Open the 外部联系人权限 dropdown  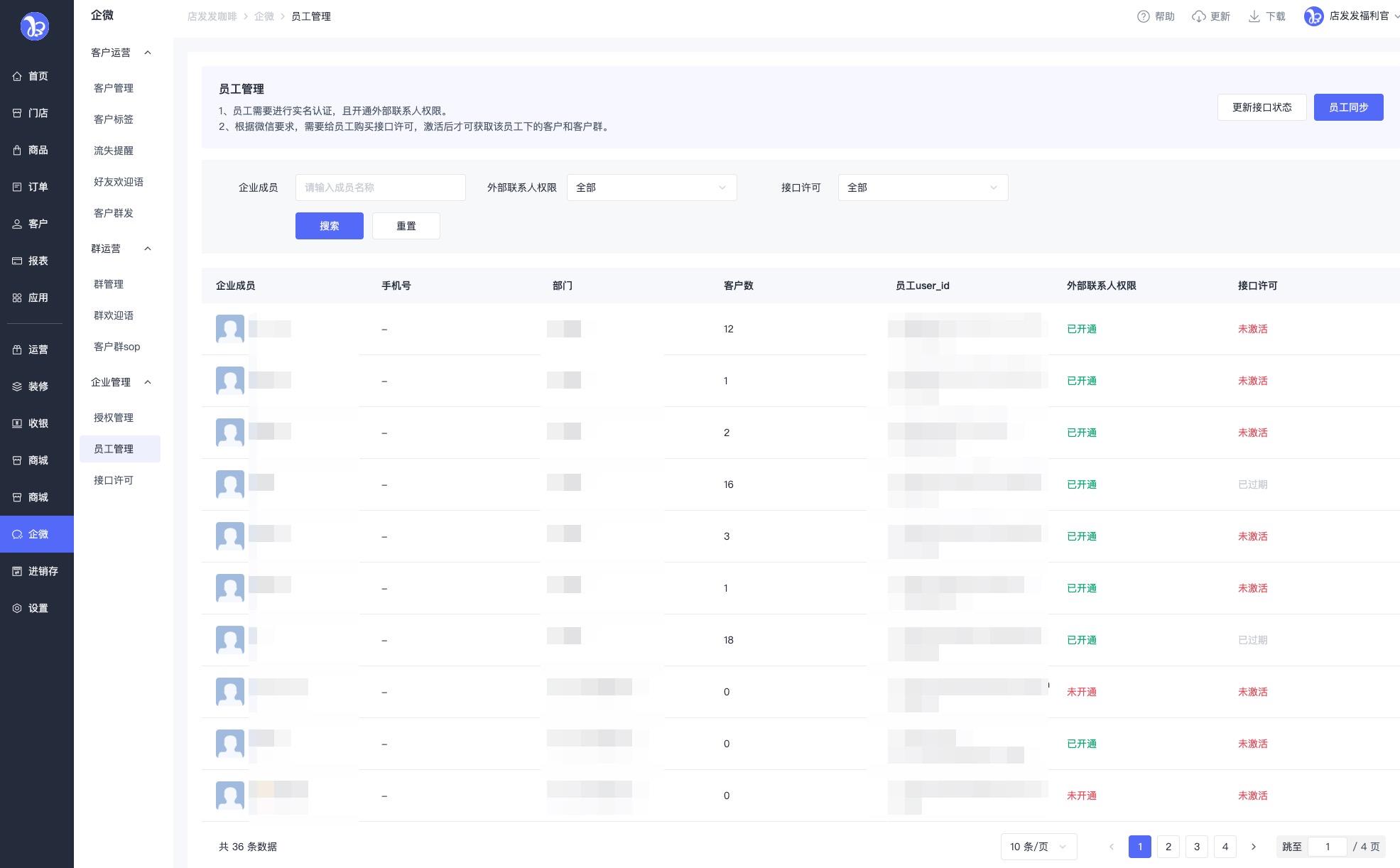(x=651, y=188)
